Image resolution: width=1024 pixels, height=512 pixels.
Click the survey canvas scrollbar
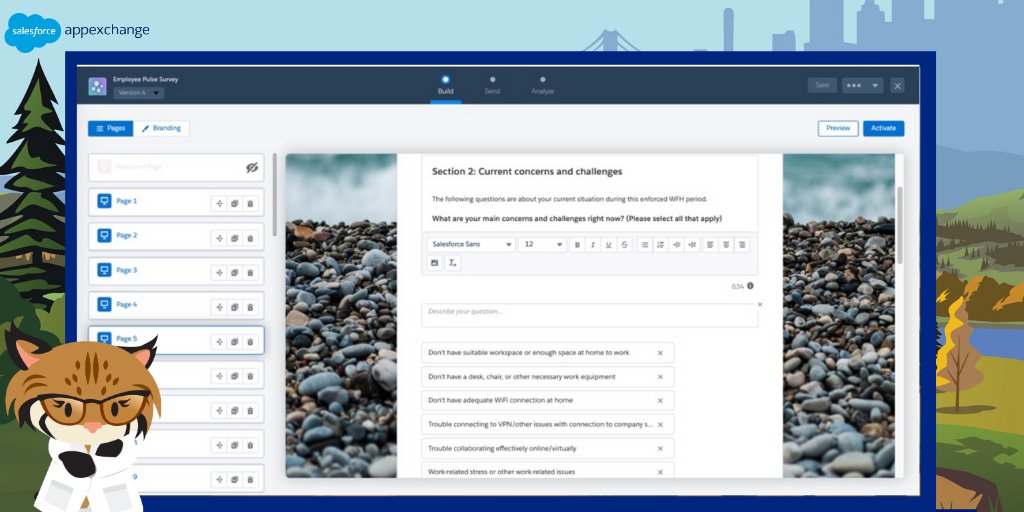coord(900,225)
